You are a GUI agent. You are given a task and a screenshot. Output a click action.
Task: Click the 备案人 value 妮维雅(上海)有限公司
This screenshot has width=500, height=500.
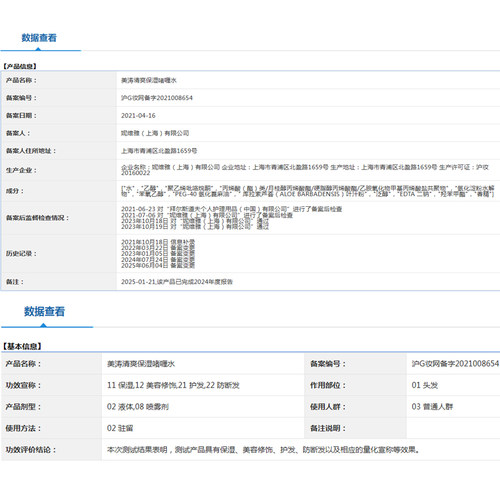click(x=155, y=133)
